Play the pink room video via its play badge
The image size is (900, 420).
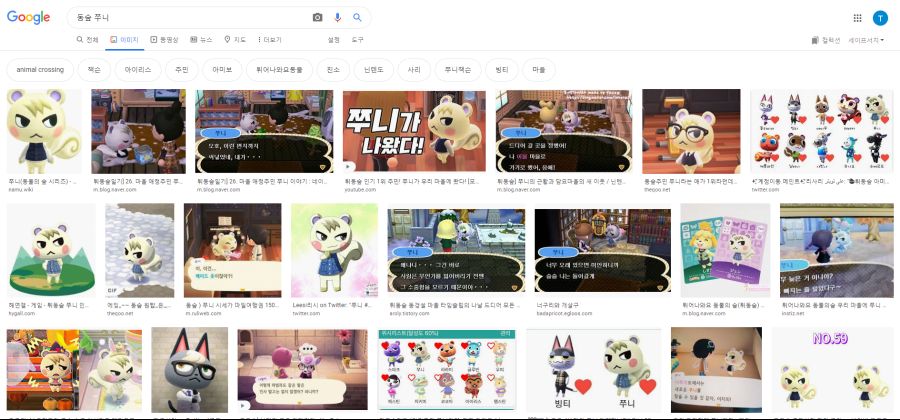[x=244, y=405]
